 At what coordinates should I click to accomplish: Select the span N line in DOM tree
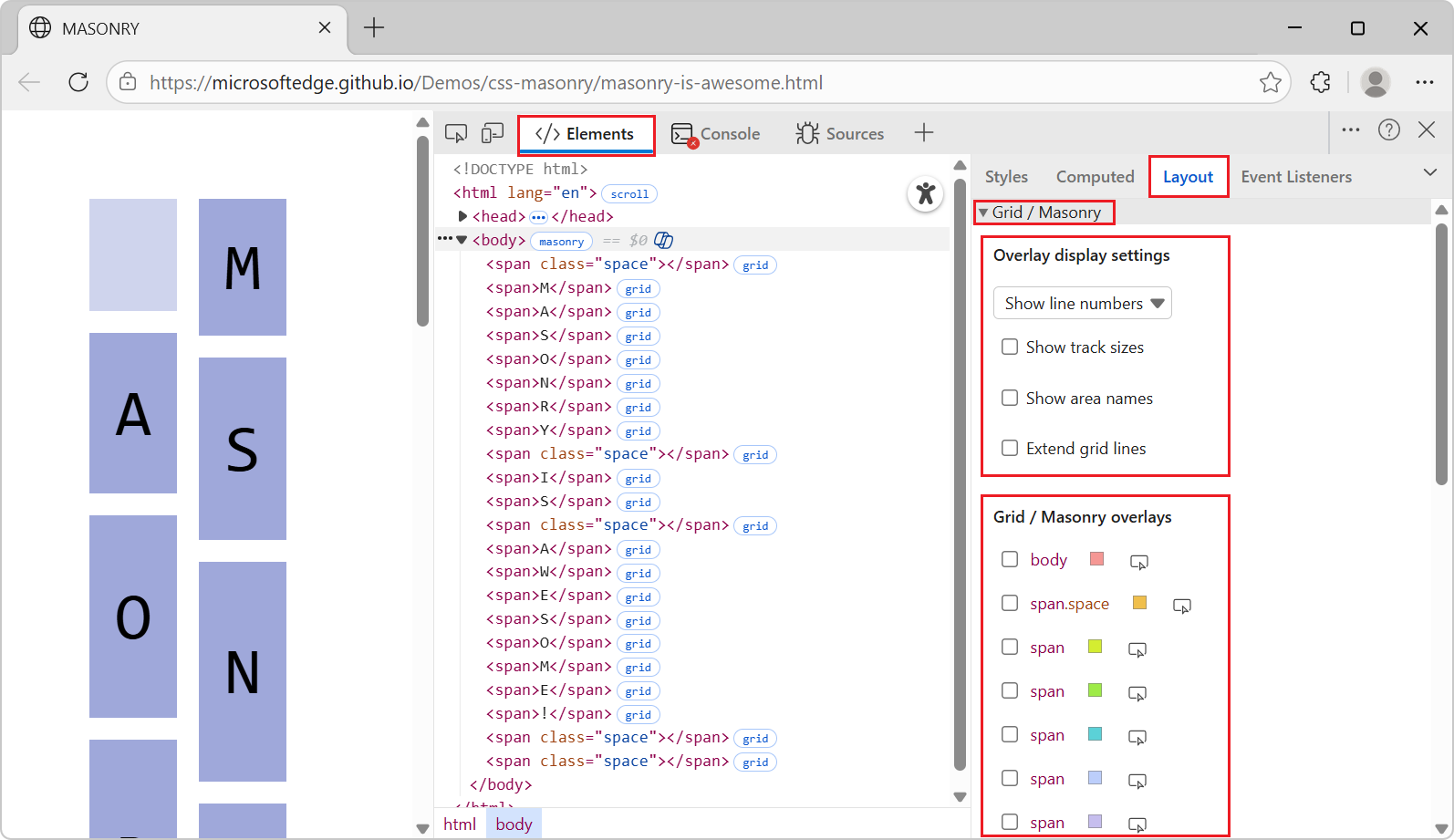(x=548, y=383)
